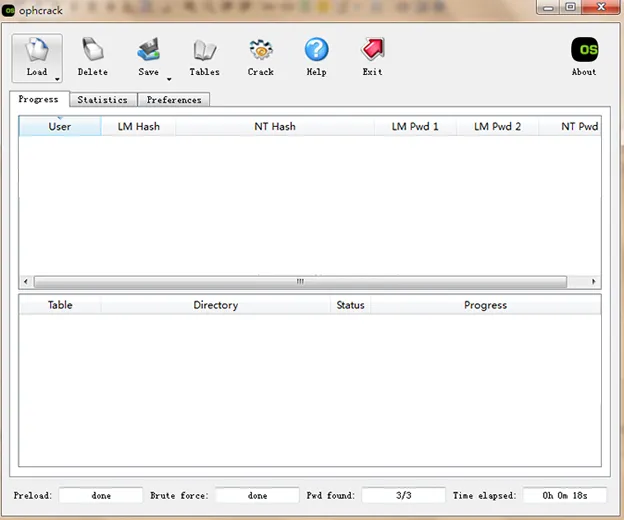
Task: Open the About ophcrack icon
Action: pyautogui.click(x=584, y=49)
